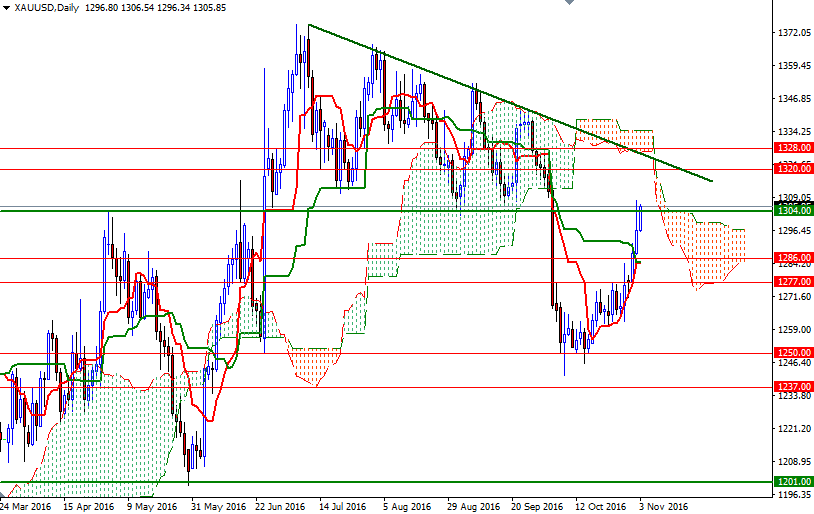Image resolution: width=814 pixels, height=514 pixels.
Task: Click the 14 Jul 2016 date label
Action: tap(343, 506)
